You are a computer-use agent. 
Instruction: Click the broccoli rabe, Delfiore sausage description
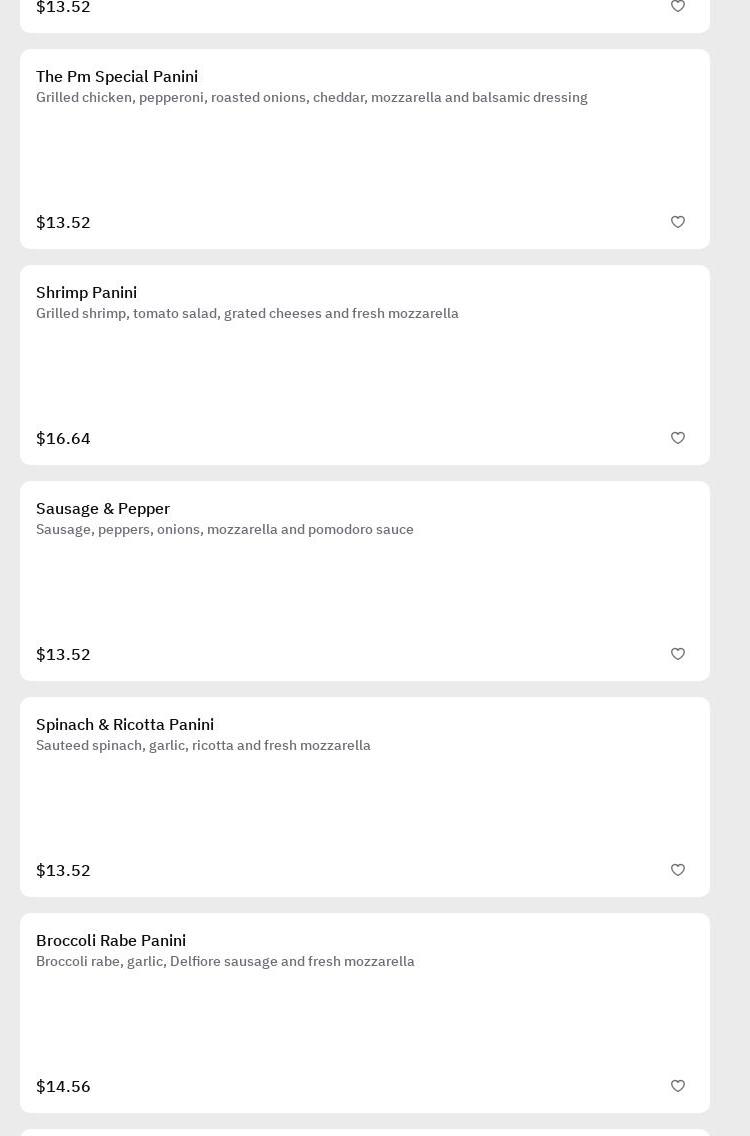pos(225,962)
